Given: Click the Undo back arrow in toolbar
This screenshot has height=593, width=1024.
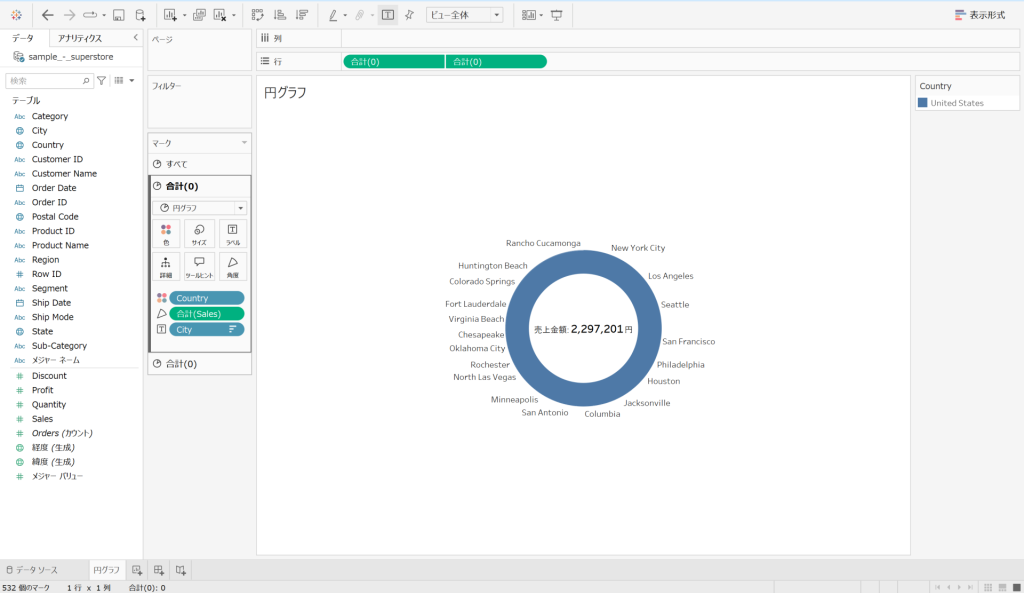Looking at the screenshot, I should coord(47,15).
